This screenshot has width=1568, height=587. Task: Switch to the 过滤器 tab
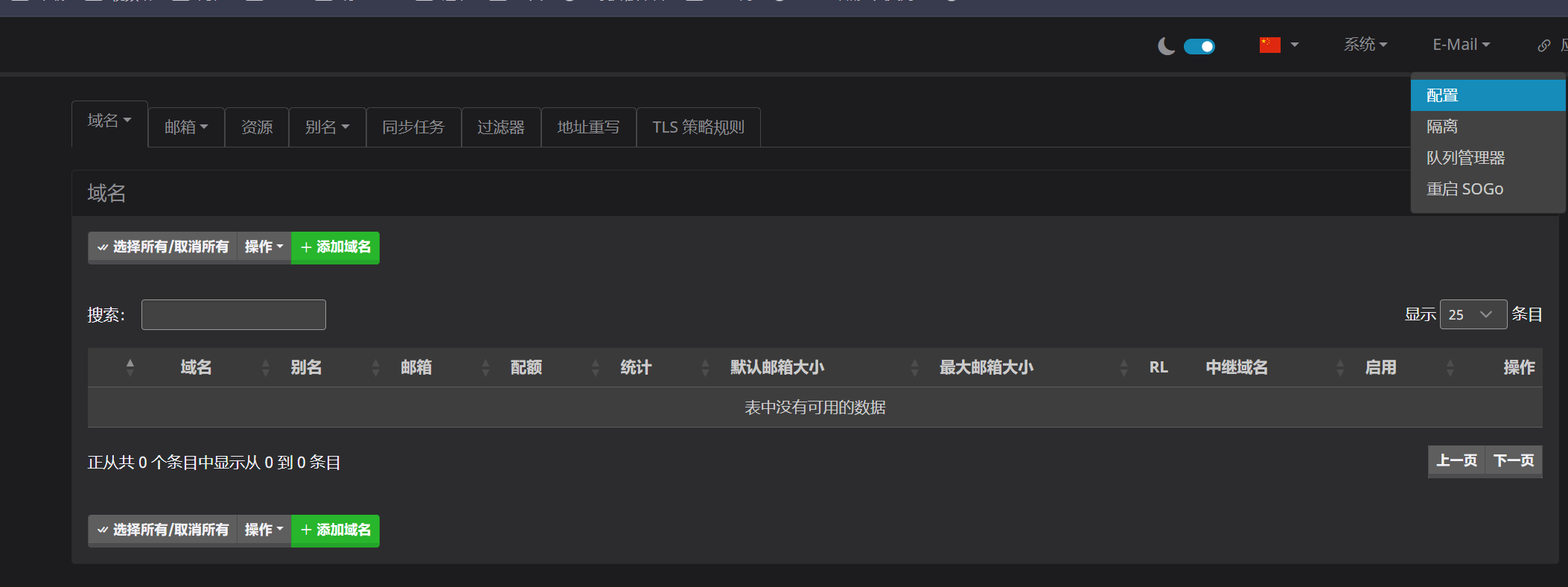point(500,127)
